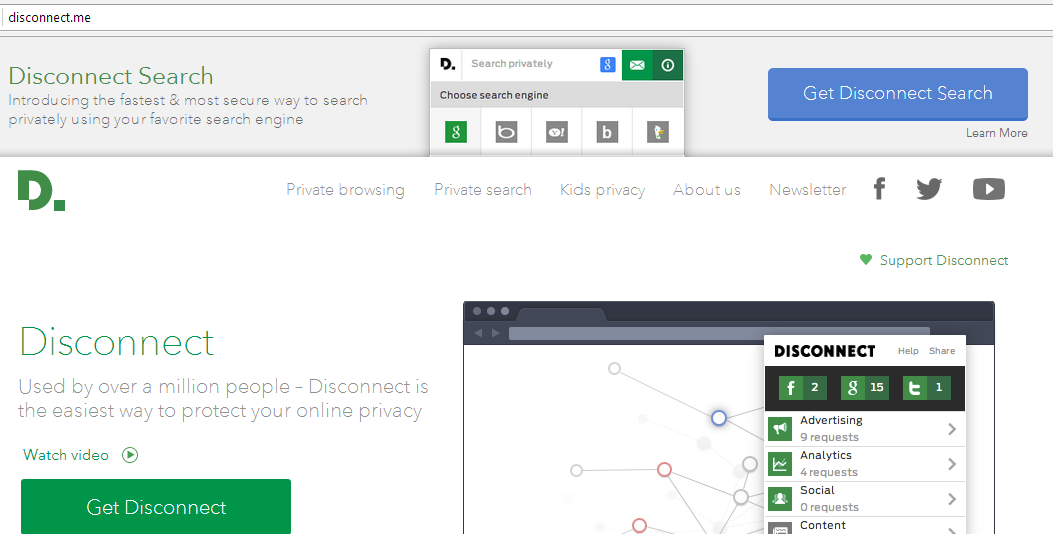1053x534 pixels.
Task: Click the DISCONNECT title in the popup
Action: pyautogui.click(x=825, y=351)
